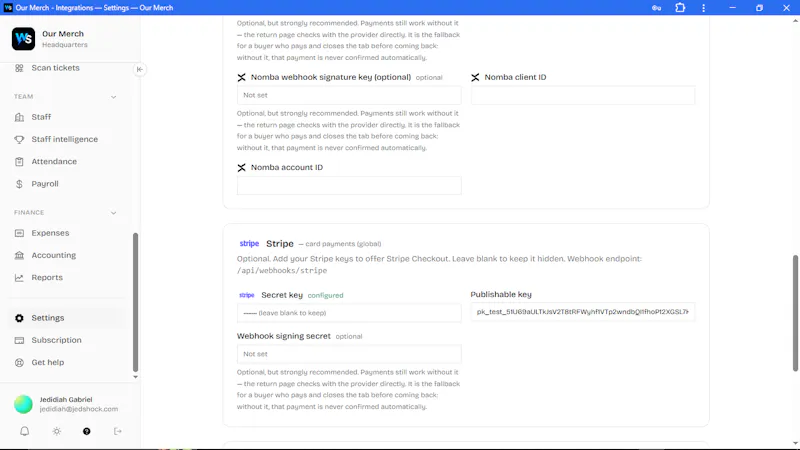The width and height of the screenshot is (800, 450).
Task: Click the Stripe Publishable key field
Action: point(583,312)
